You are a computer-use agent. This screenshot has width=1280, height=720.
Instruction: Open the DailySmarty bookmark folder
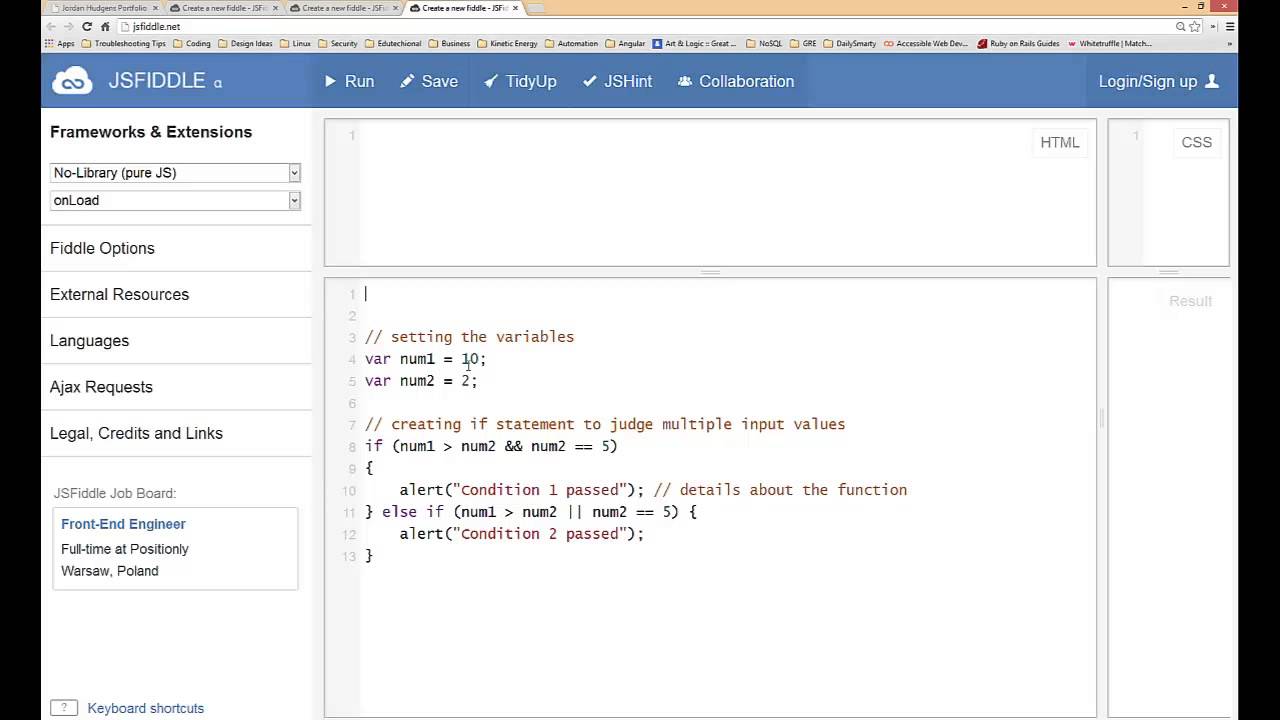849,44
